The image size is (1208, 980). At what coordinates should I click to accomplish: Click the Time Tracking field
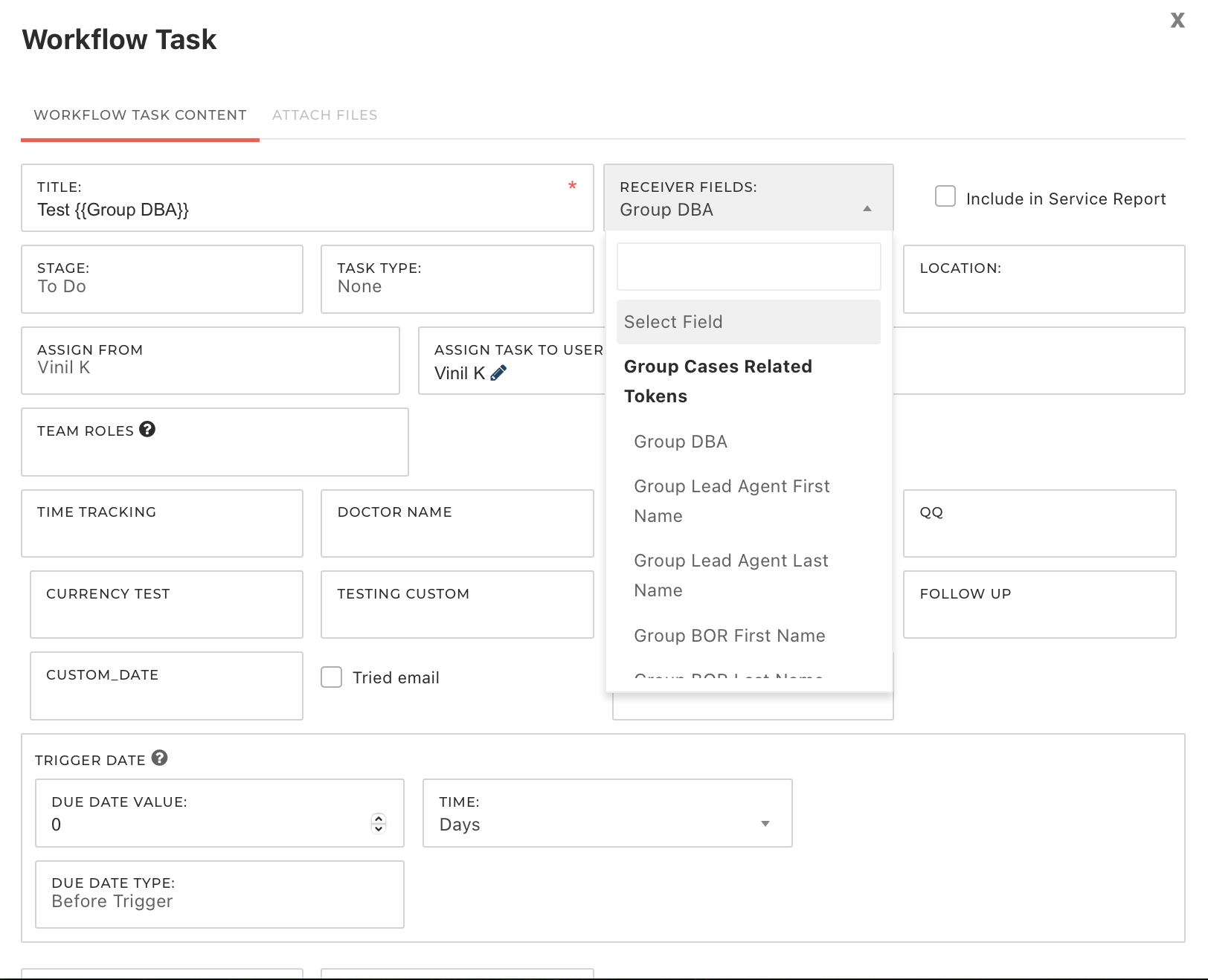point(162,523)
